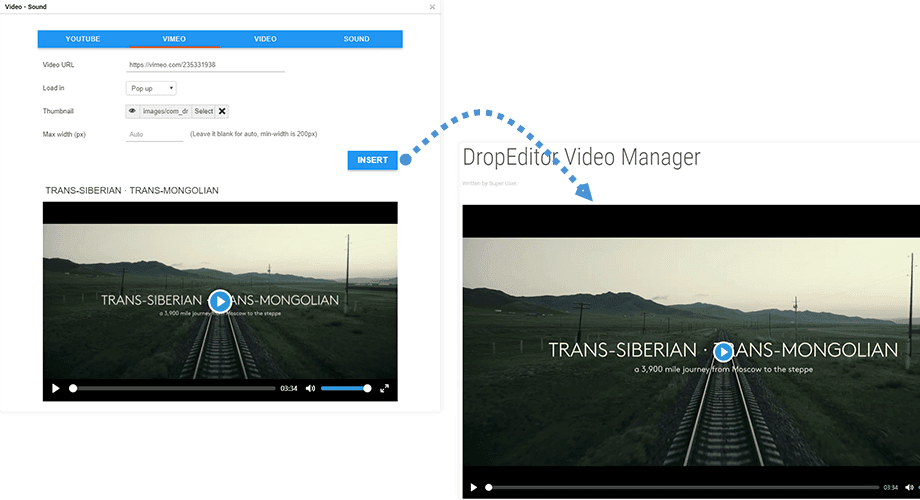920x500 pixels.
Task: Close the Video - Sound dialog
Action: coord(432,7)
